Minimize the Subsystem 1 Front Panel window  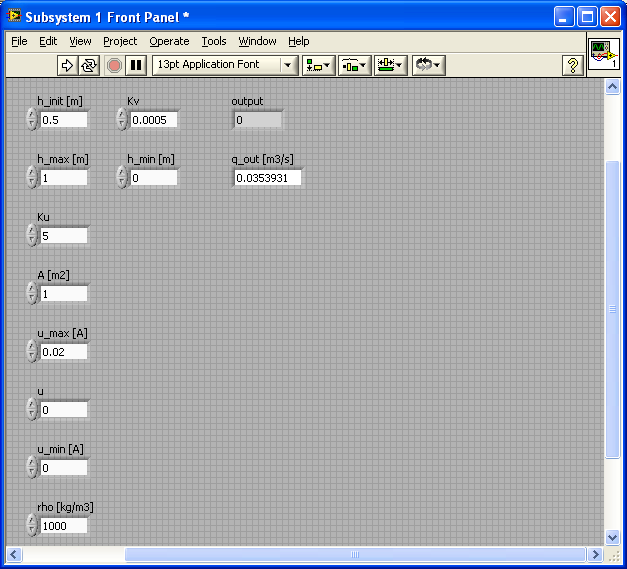(563, 17)
